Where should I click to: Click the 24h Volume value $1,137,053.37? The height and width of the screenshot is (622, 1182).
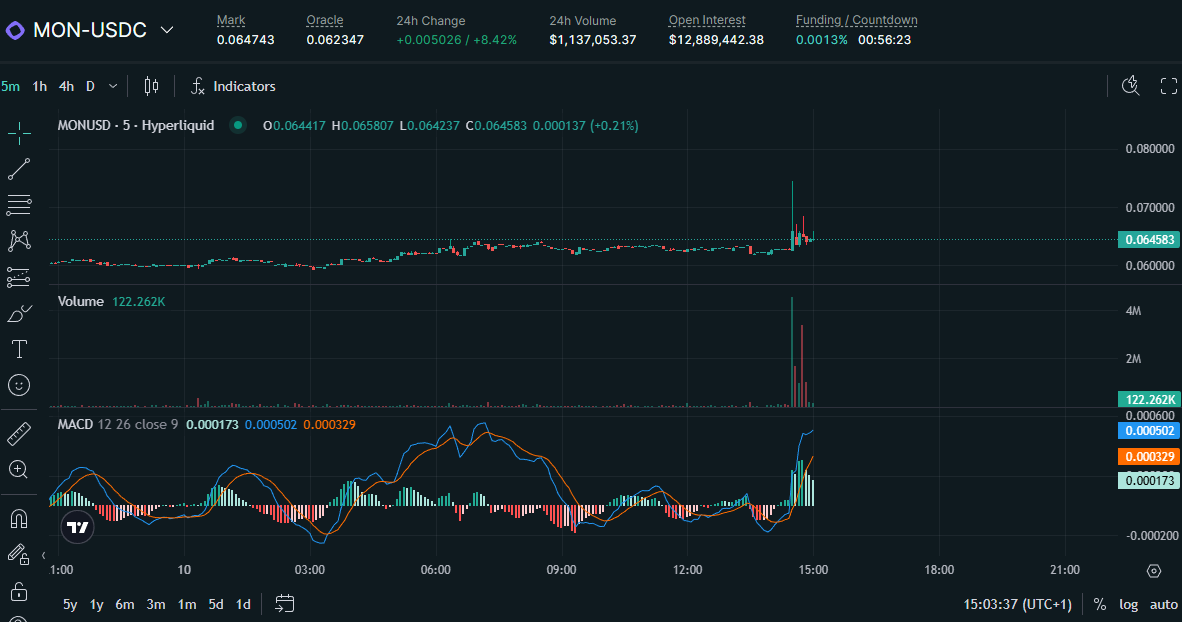(593, 40)
